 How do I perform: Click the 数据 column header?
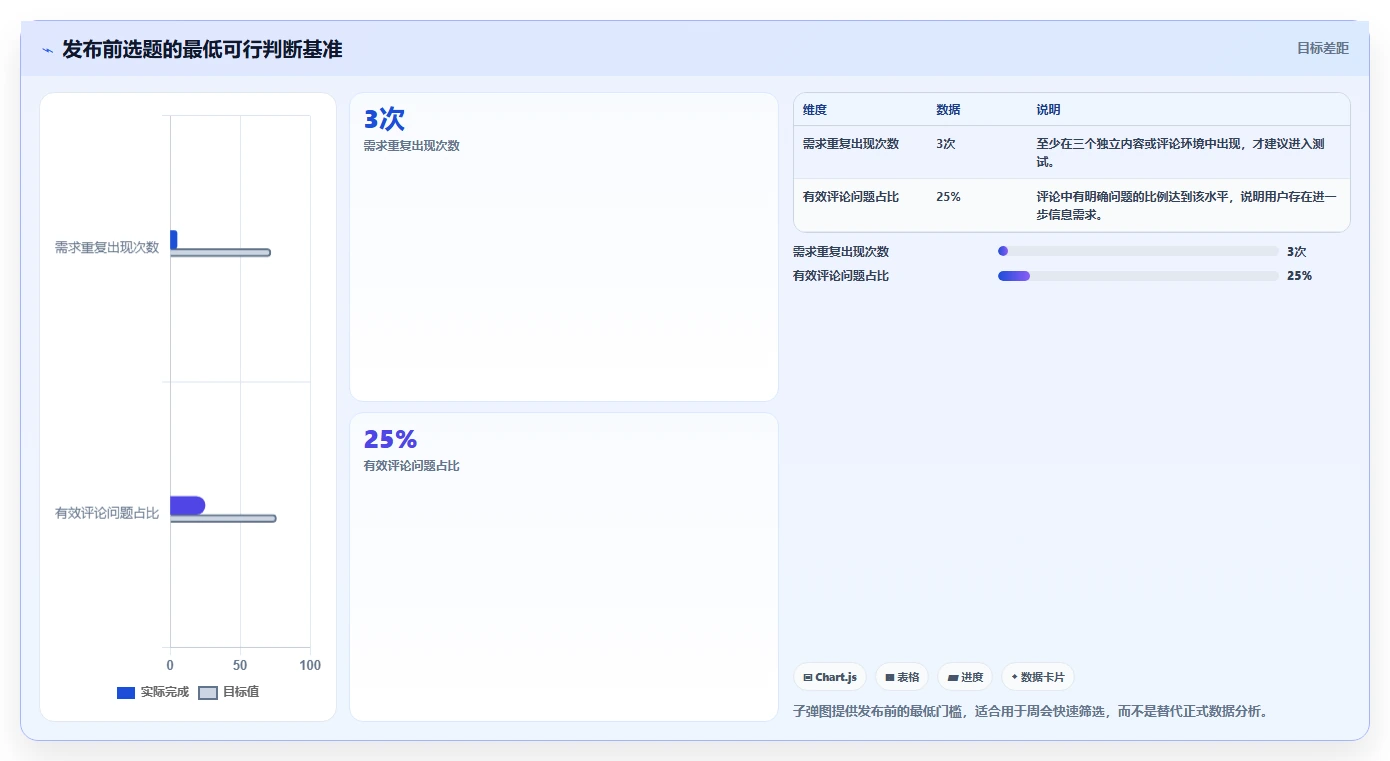948,110
